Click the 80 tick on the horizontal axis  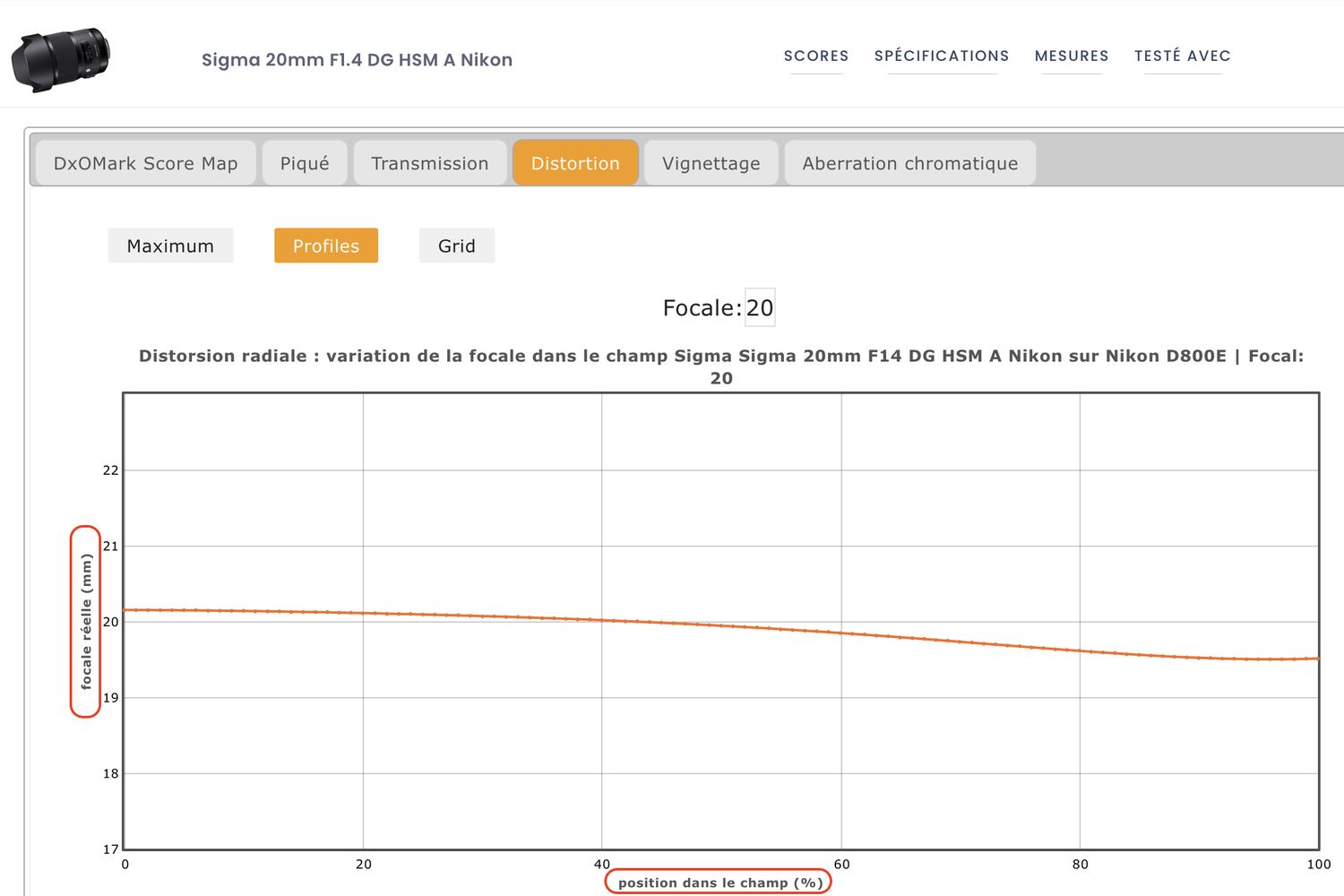tap(1081, 865)
